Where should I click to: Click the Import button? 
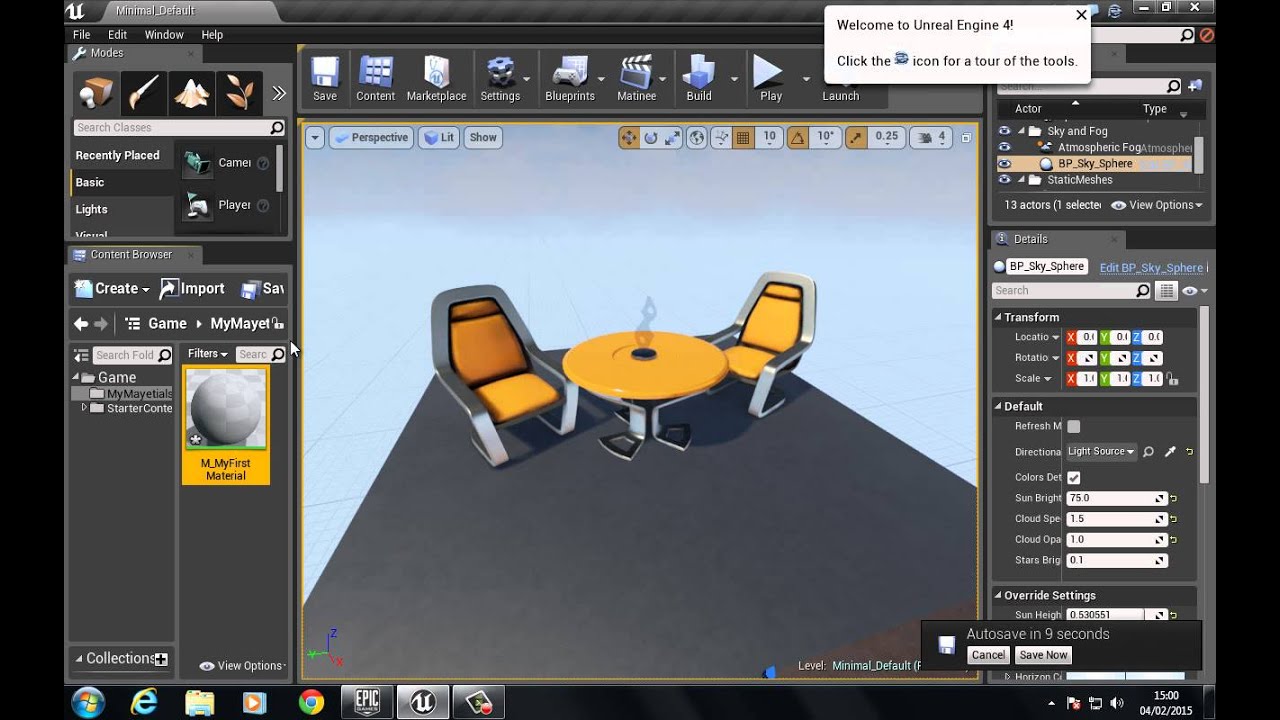(192, 288)
